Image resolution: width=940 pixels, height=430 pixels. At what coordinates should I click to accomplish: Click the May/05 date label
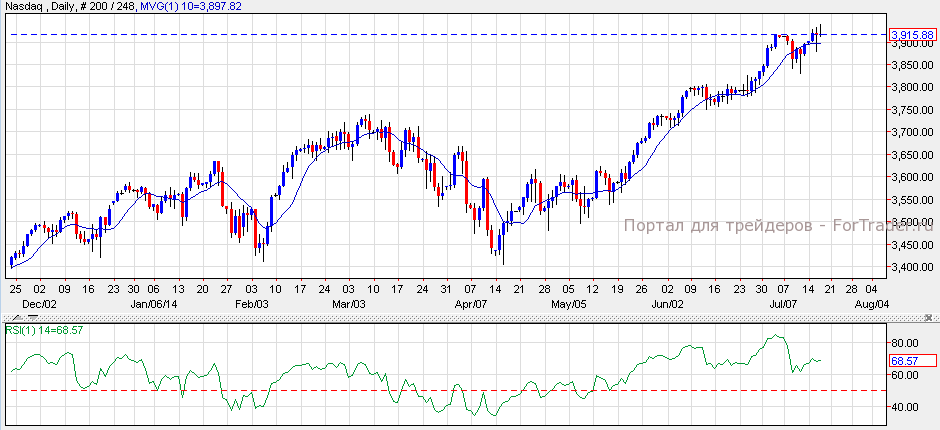[x=567, y=302]
